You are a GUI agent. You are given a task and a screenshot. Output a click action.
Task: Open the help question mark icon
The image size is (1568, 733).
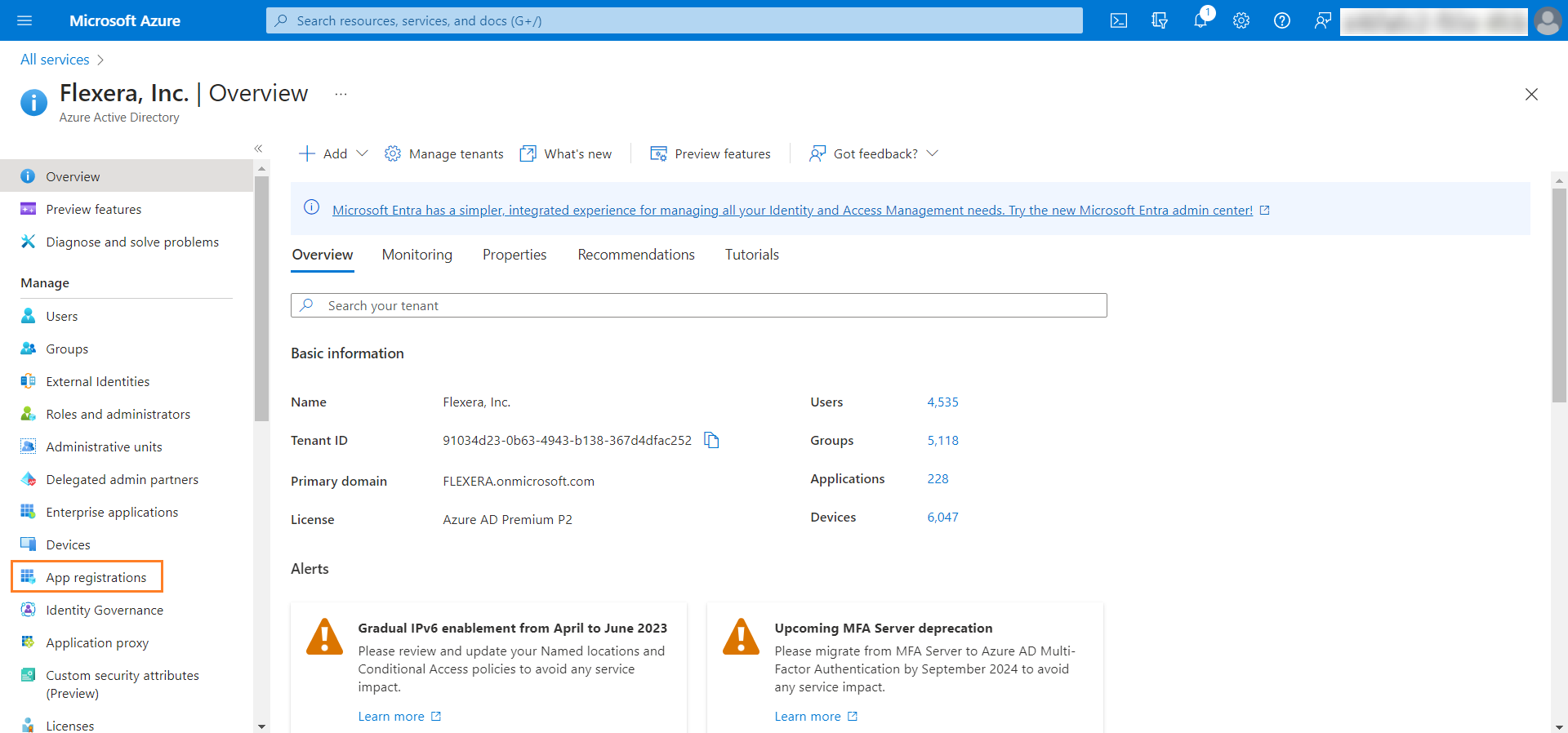pos(1281,20)
